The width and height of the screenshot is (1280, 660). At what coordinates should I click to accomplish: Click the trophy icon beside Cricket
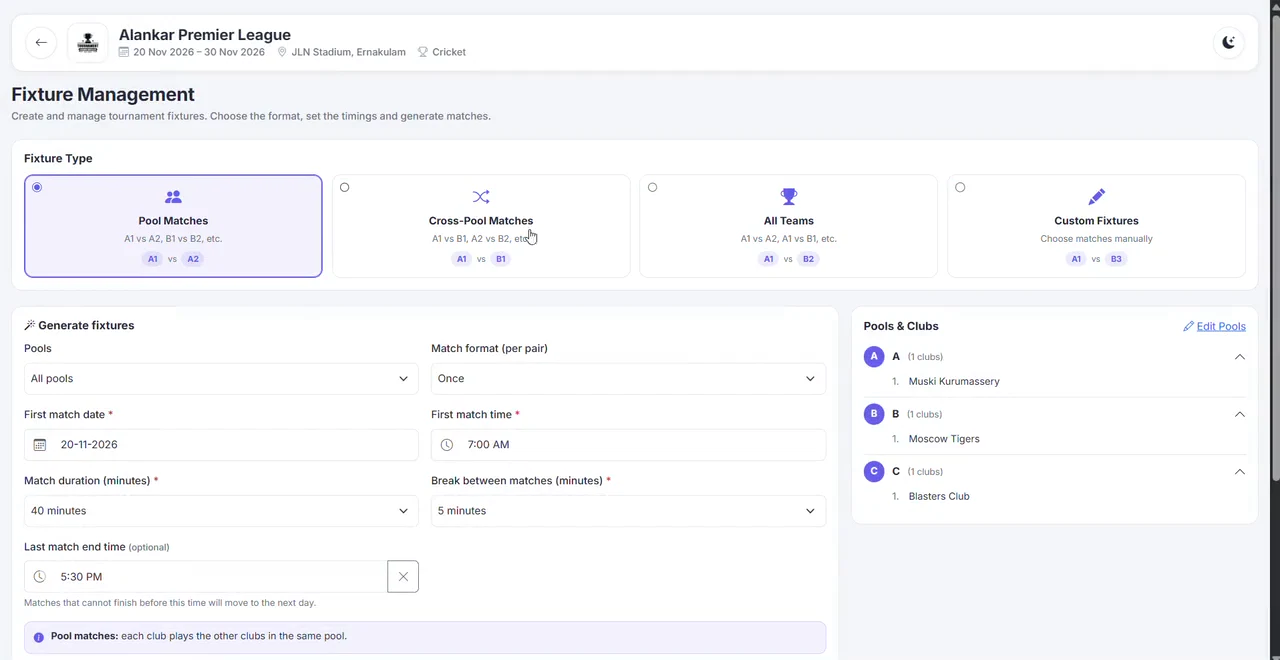423,52
